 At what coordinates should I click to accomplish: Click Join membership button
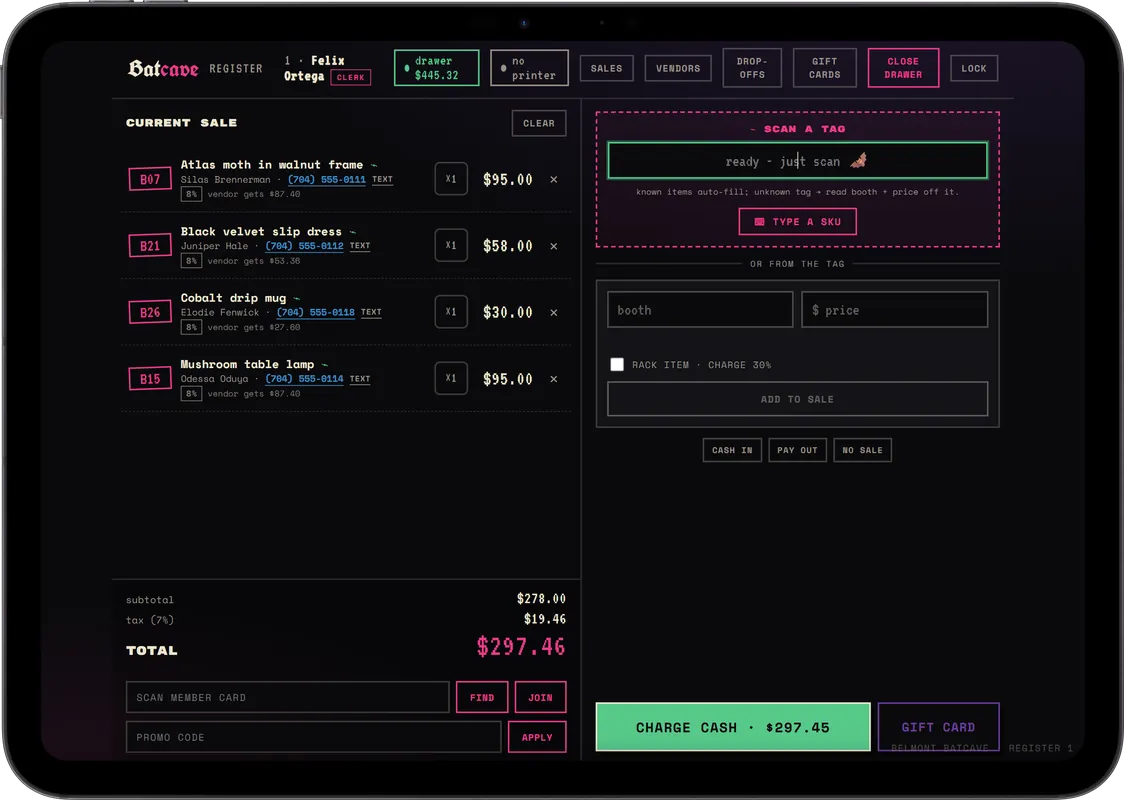[540, 697]
